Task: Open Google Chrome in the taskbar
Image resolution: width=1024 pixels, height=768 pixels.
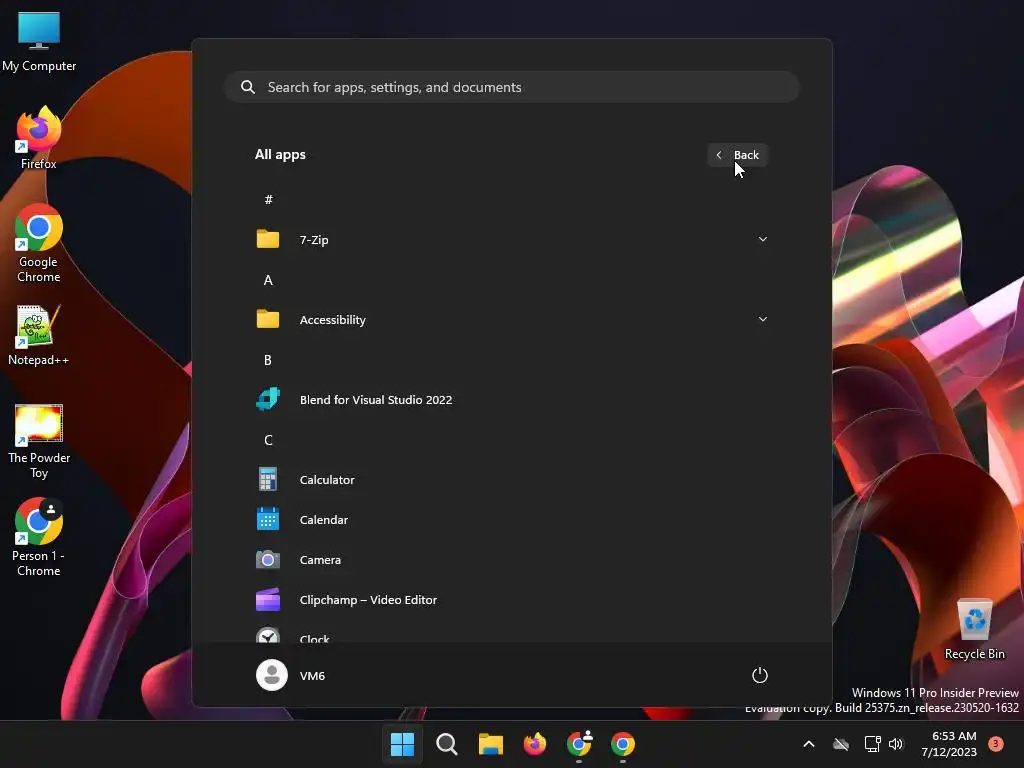Action: (623, 744)
